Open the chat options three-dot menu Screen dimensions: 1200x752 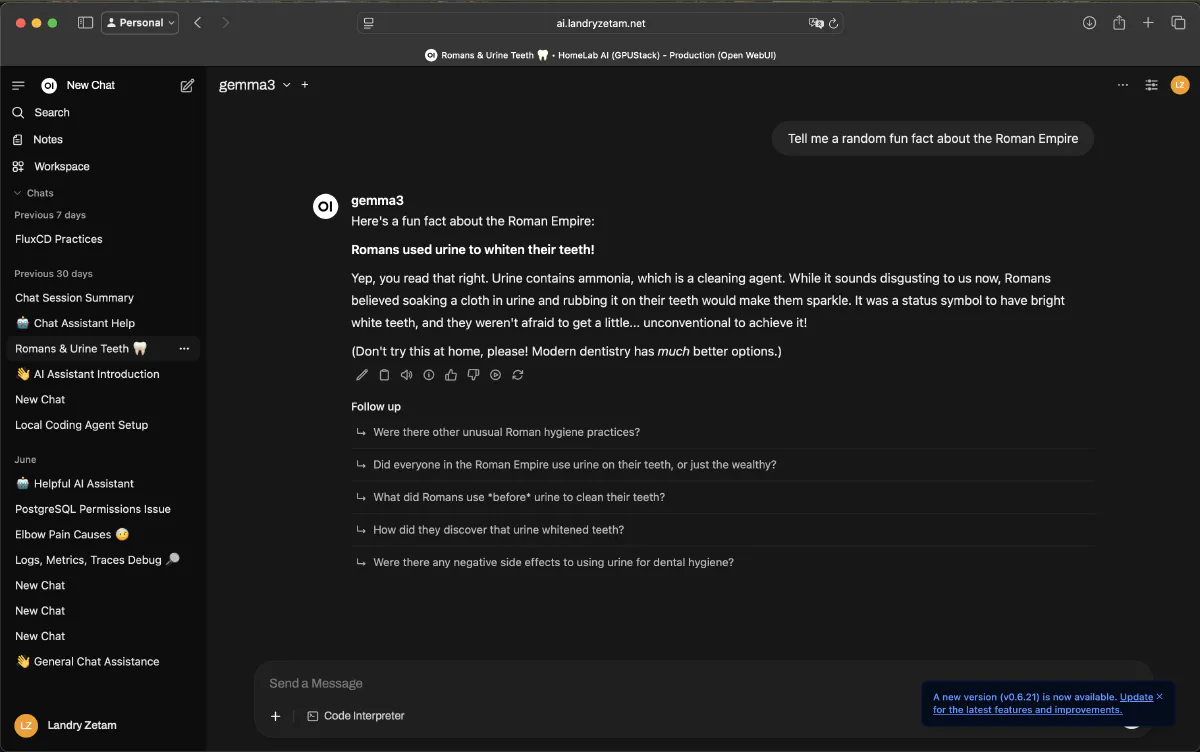[x=1123, y=85]
